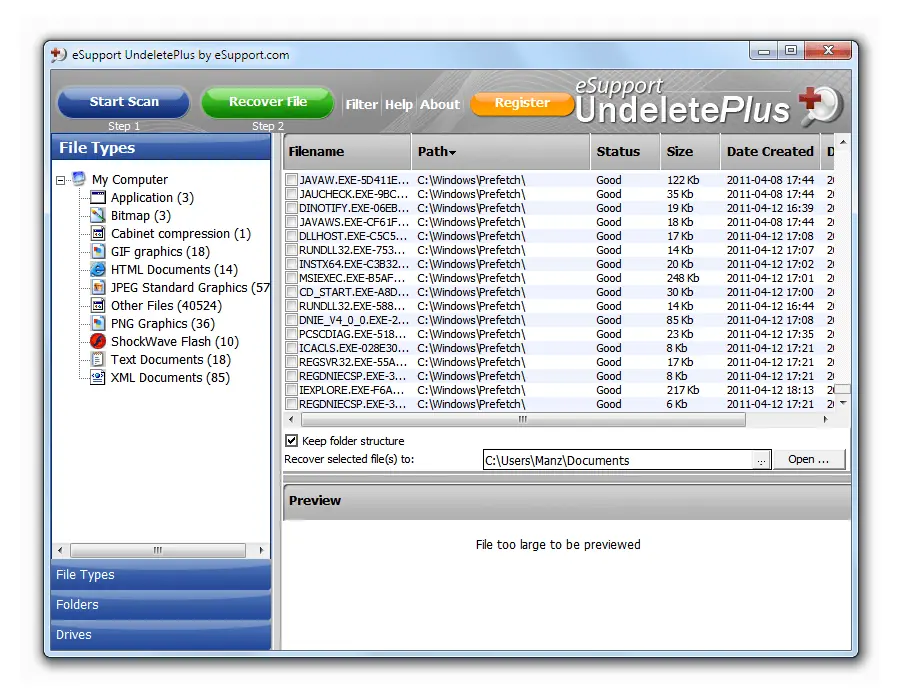Open the Help menu

pyautogui.click(x=398, y=104)
